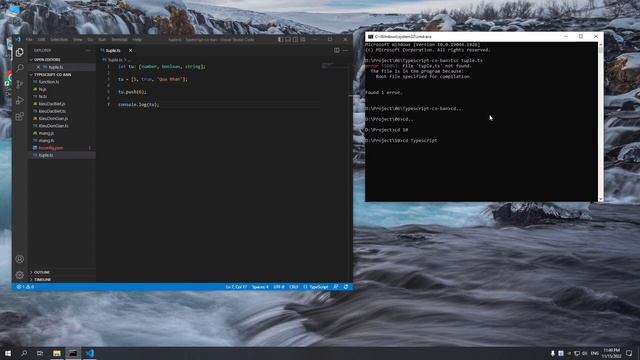Click the VS Code logo icon

[18, 40]
